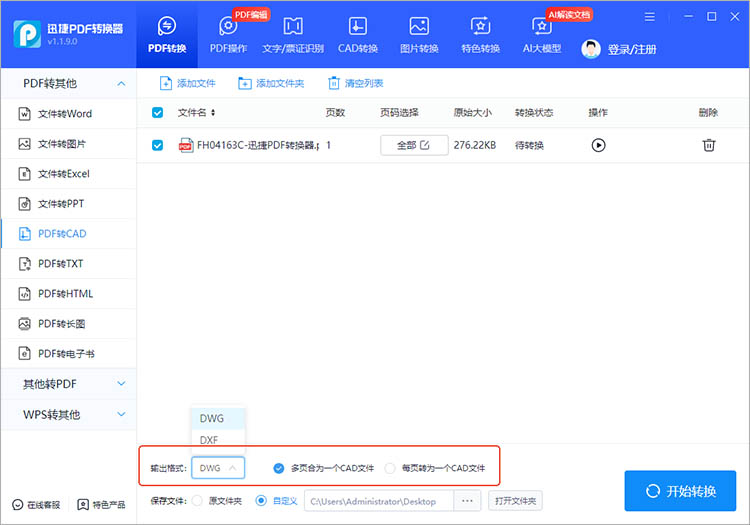The width and height of the screenshot is (750, 525).
Task: Click the 迅捷PDF转换器 app logo
Action: pos(27,34)
